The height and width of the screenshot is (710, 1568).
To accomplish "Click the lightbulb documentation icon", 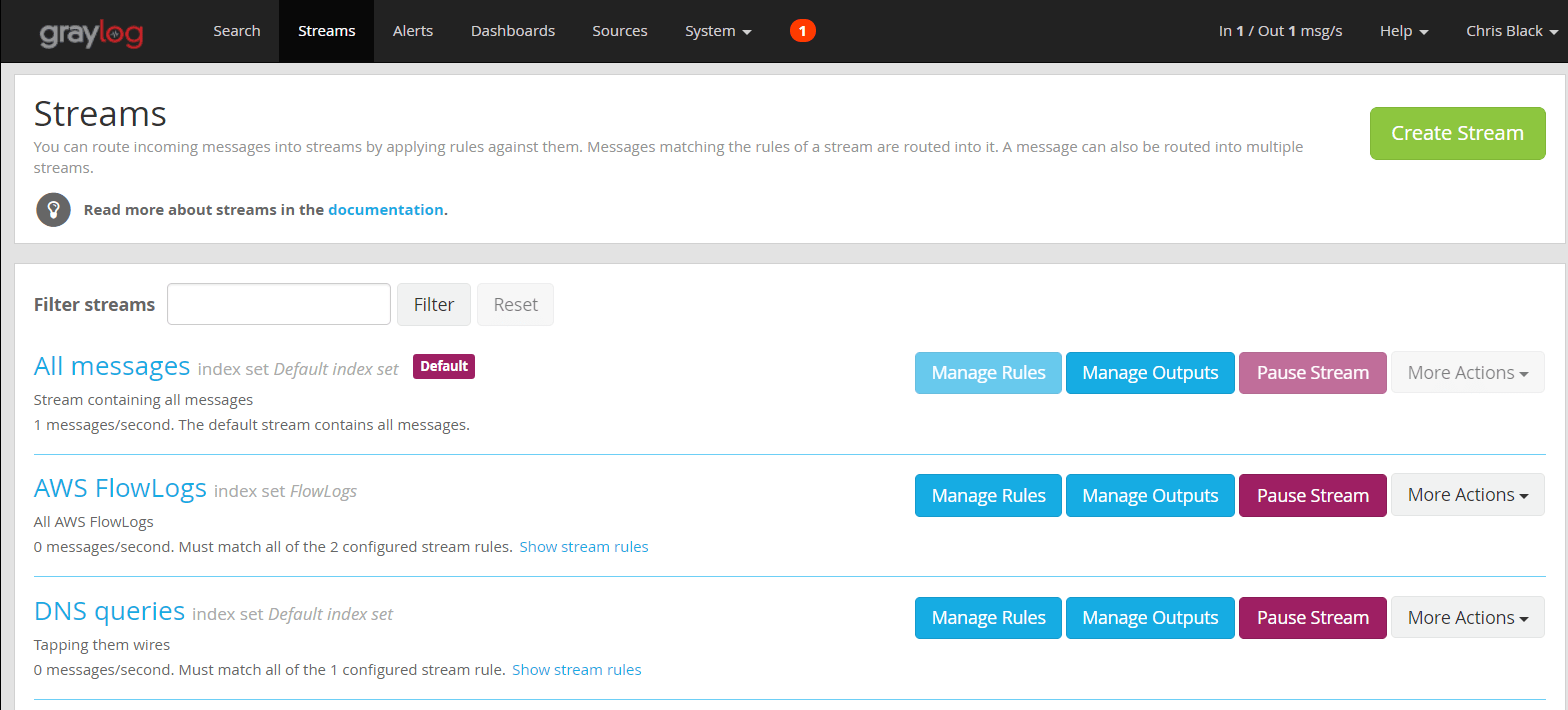I will [x=53, y=210].
